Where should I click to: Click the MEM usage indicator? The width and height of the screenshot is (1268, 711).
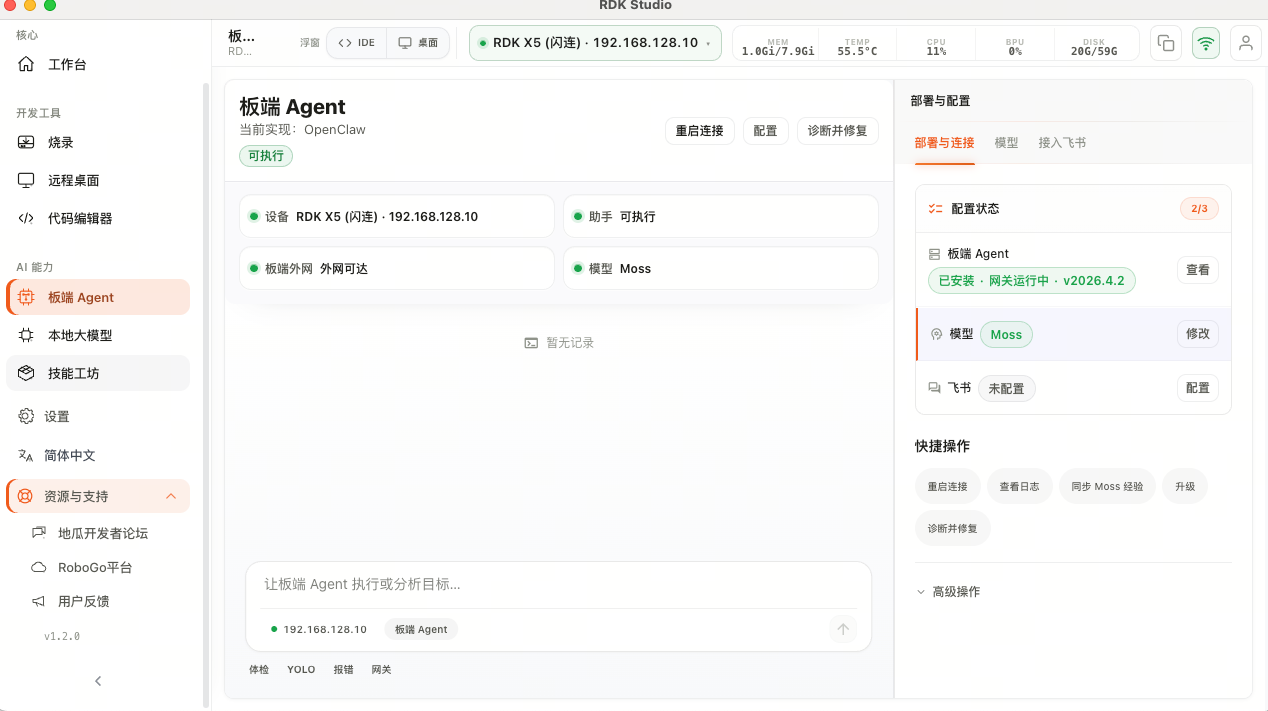point(778,47)
